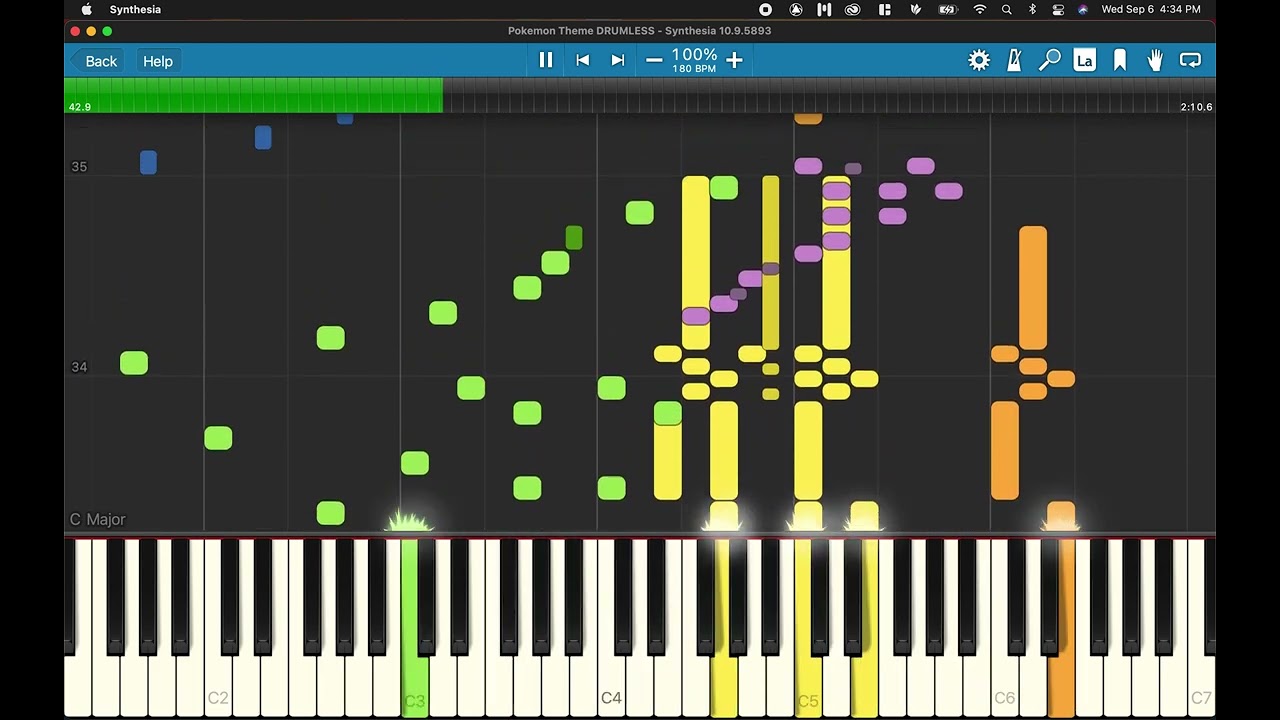The width and height of the screenshot is (1280, 720).
Task: Decrease playback speed with the minus button
Action: click(654, 60)
